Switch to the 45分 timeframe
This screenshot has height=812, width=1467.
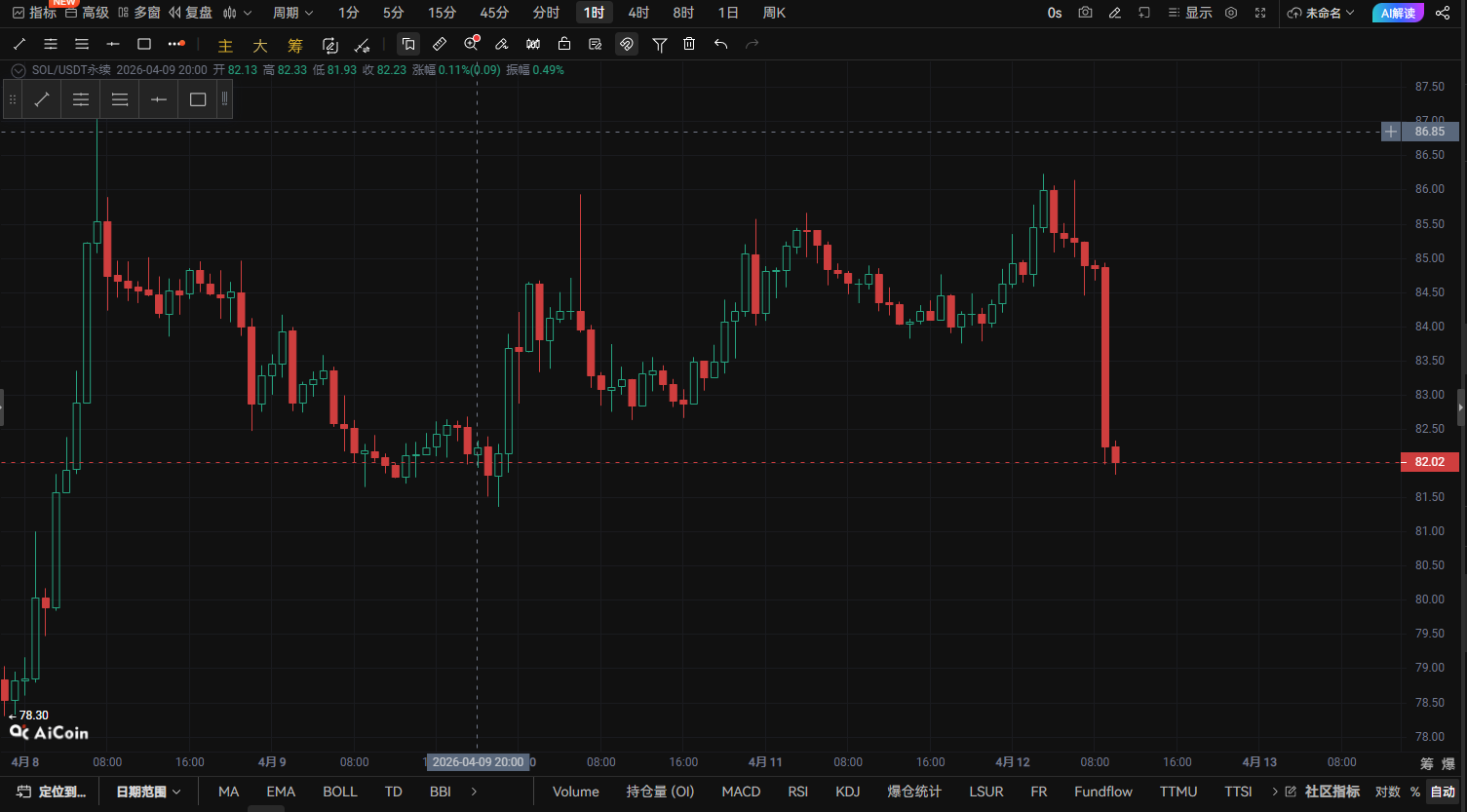pyautogui.click(x=494, y=13)
